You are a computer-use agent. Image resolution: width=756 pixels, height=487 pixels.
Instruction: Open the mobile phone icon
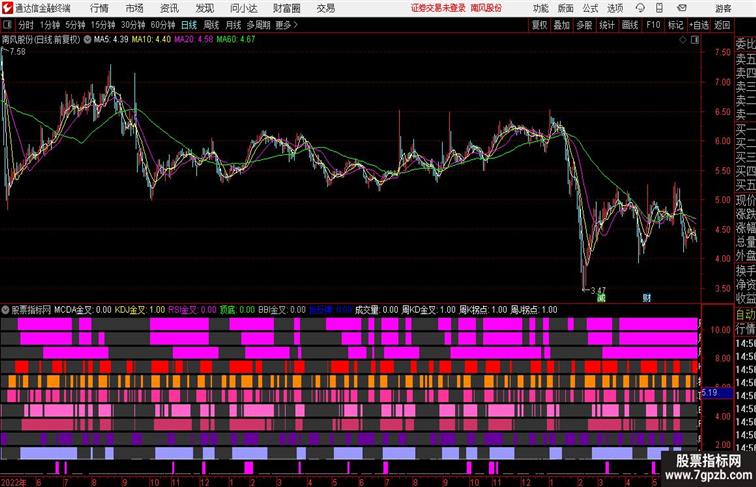pos(660,8)
